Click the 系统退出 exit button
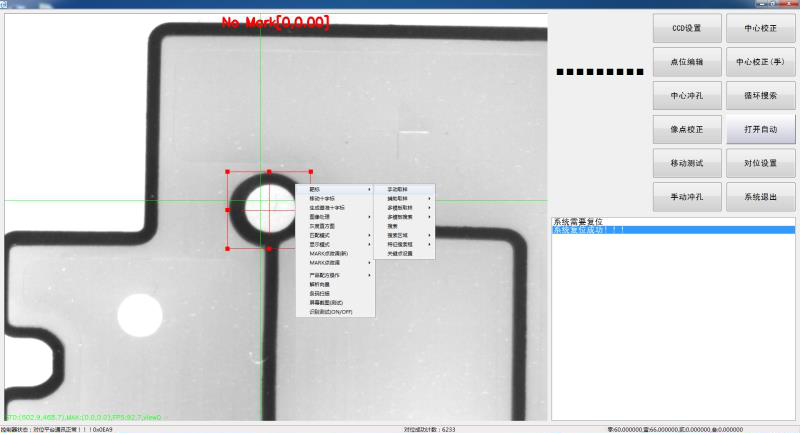 tap(760, 197)
